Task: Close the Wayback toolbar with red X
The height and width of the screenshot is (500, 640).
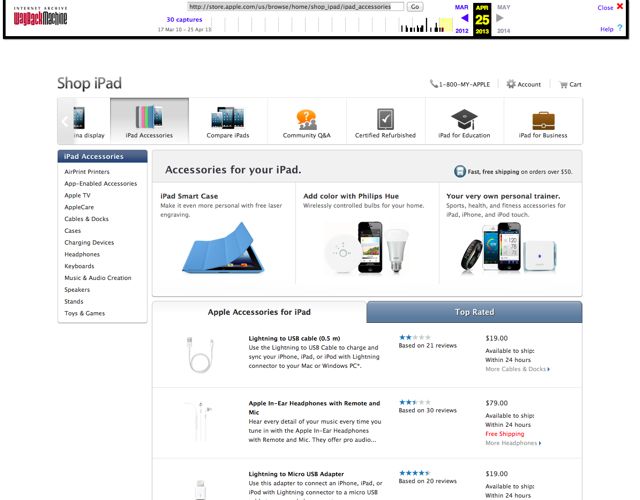Action: 620,6
